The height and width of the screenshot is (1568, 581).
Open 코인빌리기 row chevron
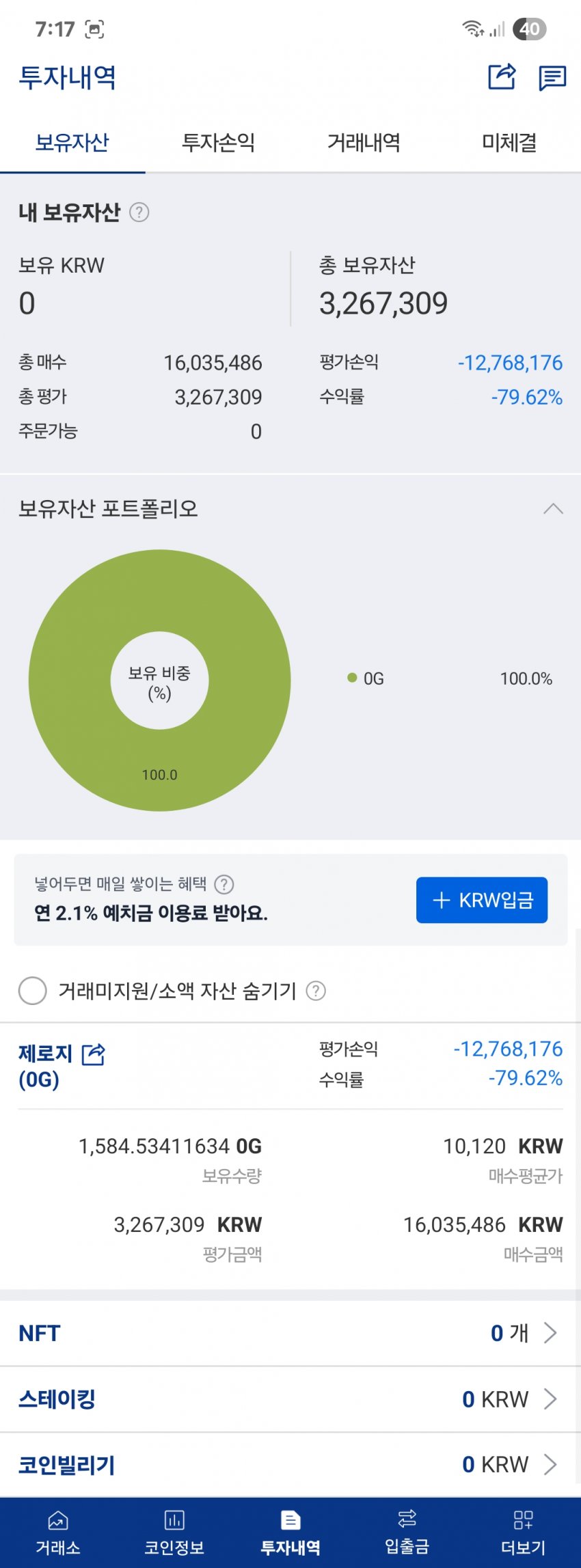[x=550, y=1465]
